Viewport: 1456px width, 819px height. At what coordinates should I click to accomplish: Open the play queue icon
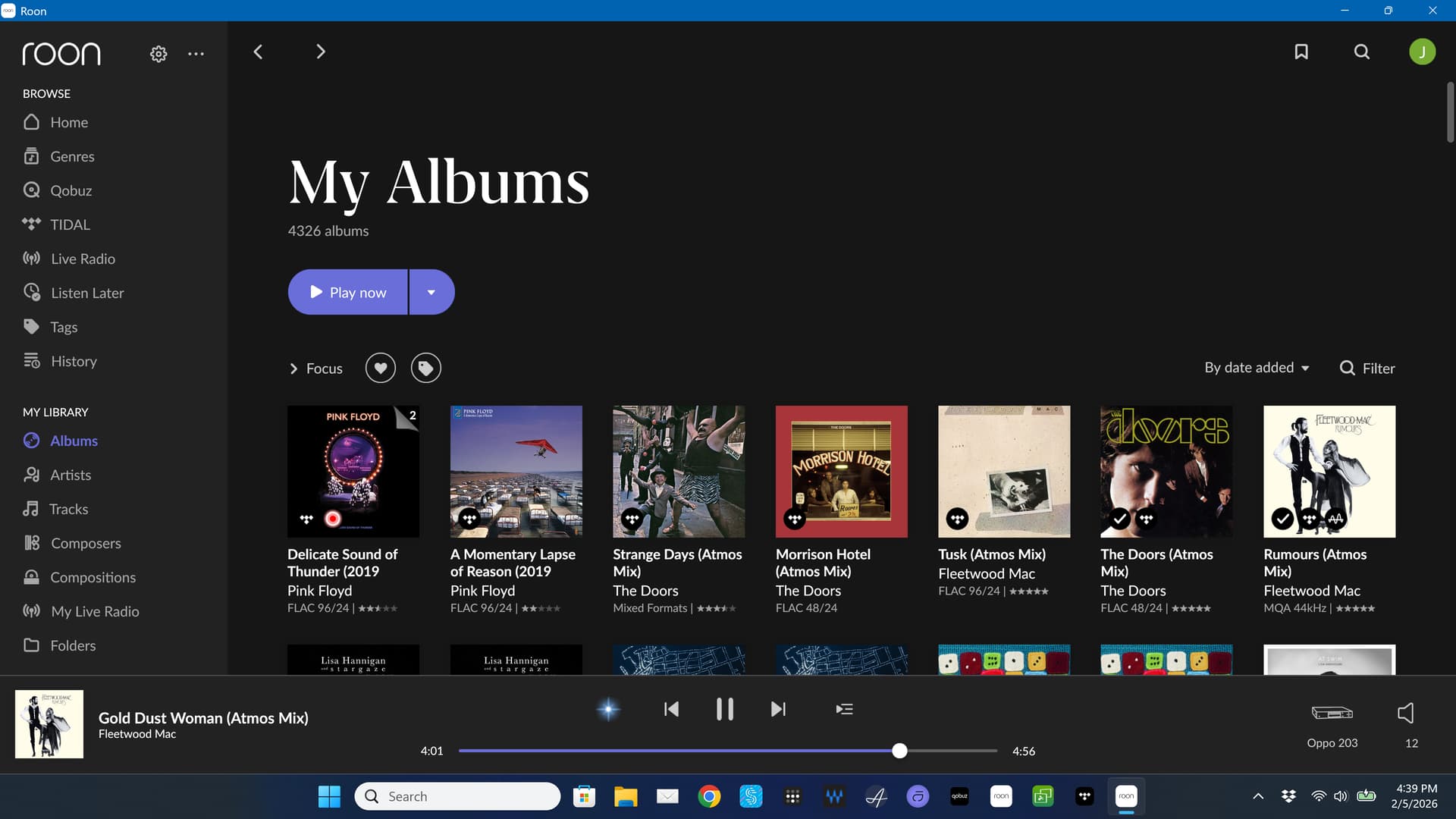pyautogui.click(x=844, y=709)
